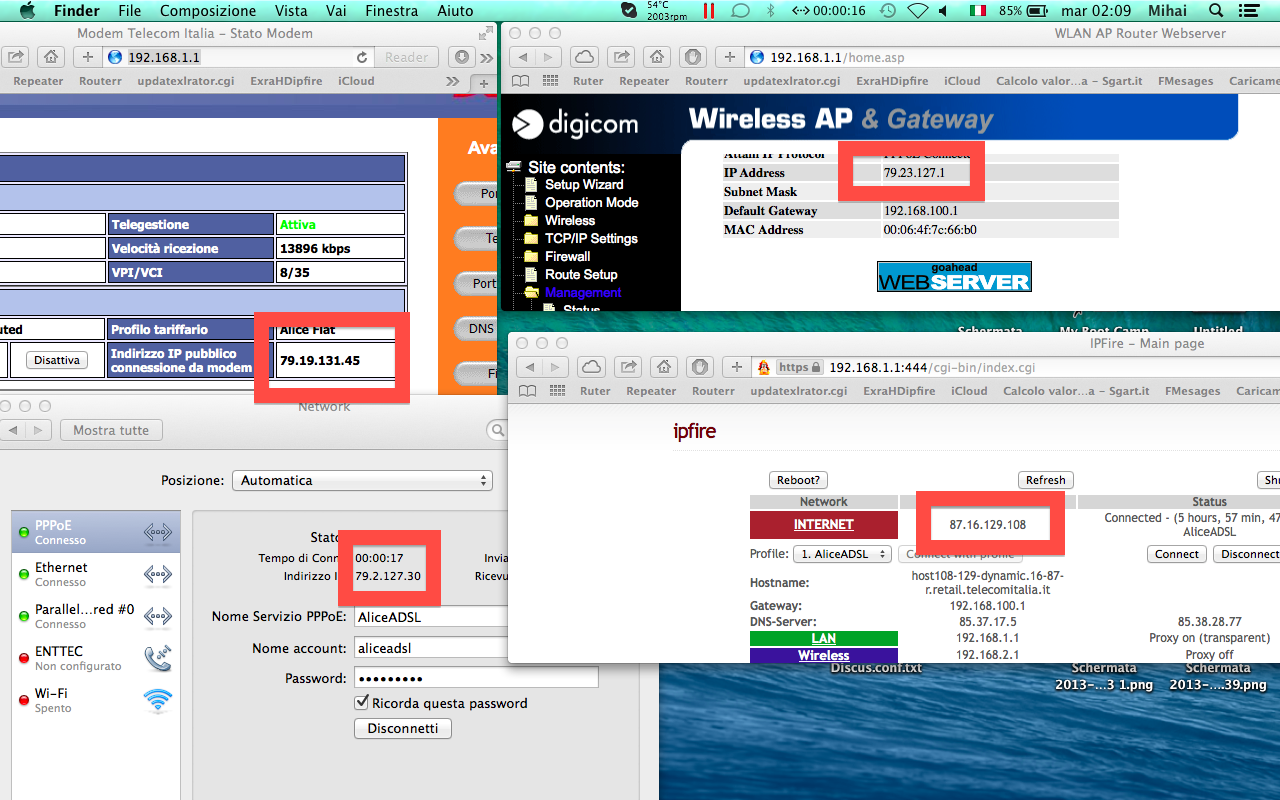The image size is (1280, 800).
Task: Open the Posizione Automatica dropdown
Action: tap(362, 481)
